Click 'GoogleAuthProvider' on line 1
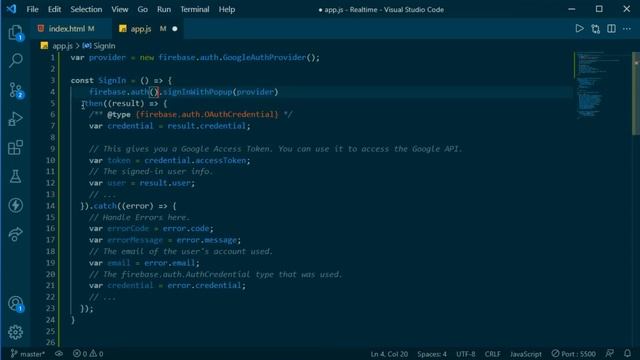Screen dimensions: 640x360 pos(264,58)
